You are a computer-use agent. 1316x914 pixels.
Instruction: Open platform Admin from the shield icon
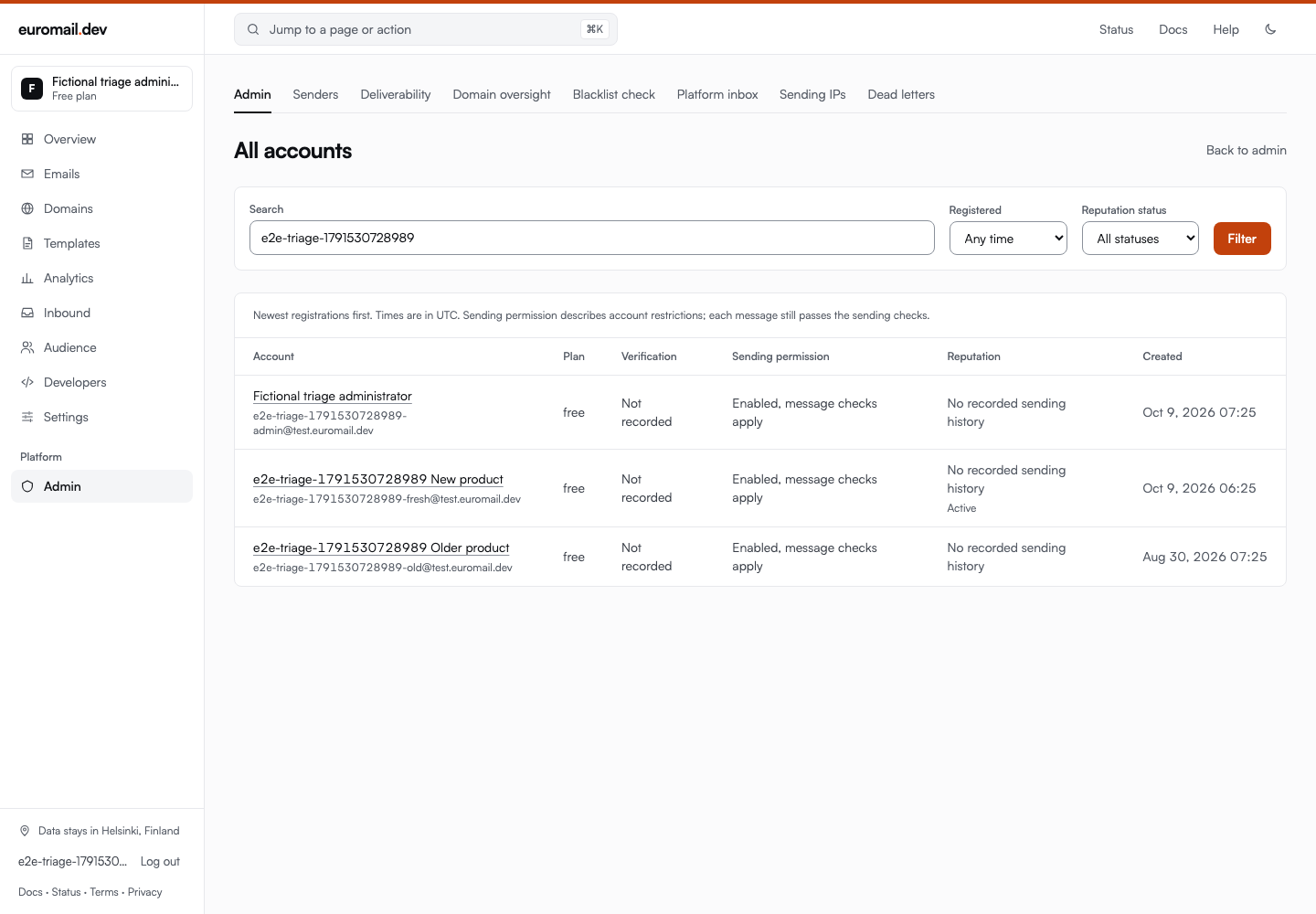pyautogui.click(x=27, y=486)
